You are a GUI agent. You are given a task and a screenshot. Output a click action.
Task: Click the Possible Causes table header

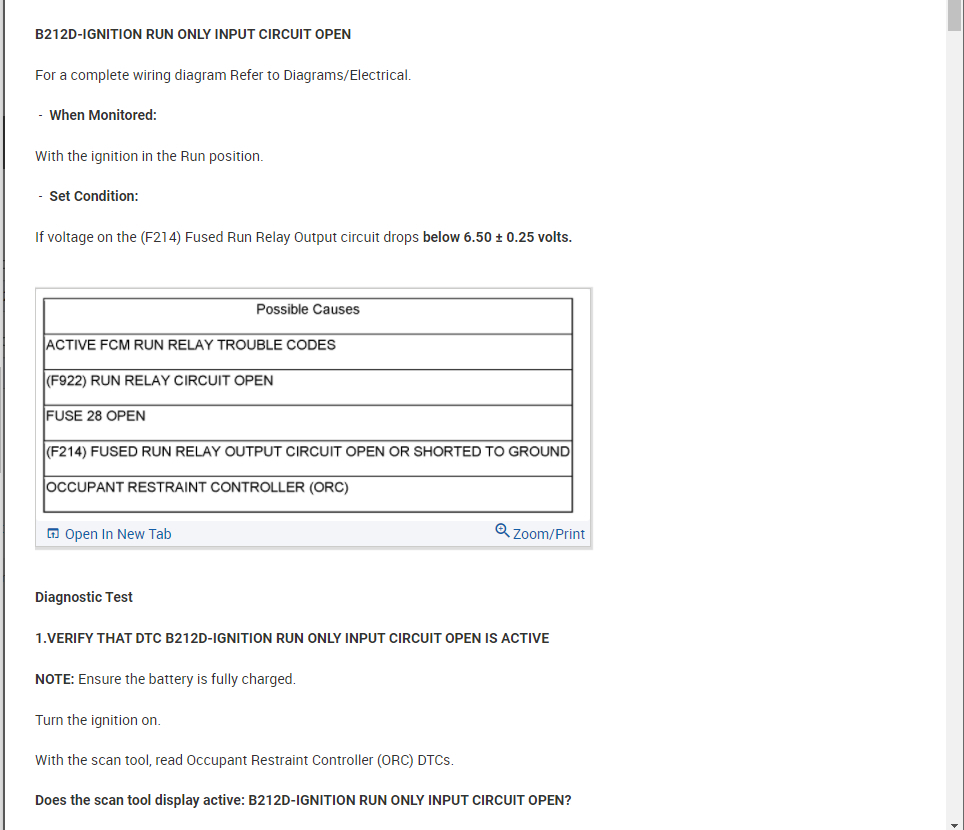point(308,310)
